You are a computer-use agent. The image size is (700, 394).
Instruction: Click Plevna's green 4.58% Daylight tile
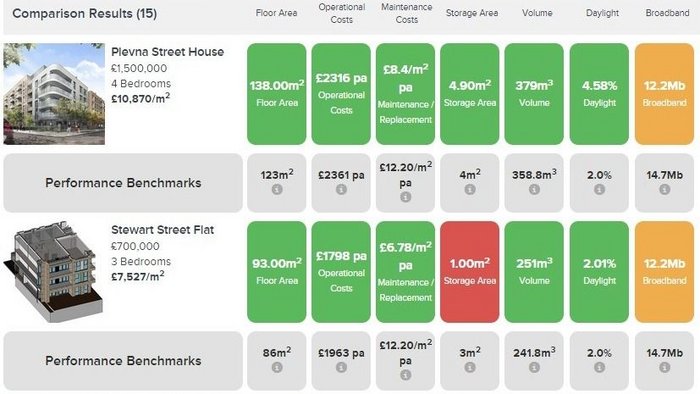click(599, 94)
